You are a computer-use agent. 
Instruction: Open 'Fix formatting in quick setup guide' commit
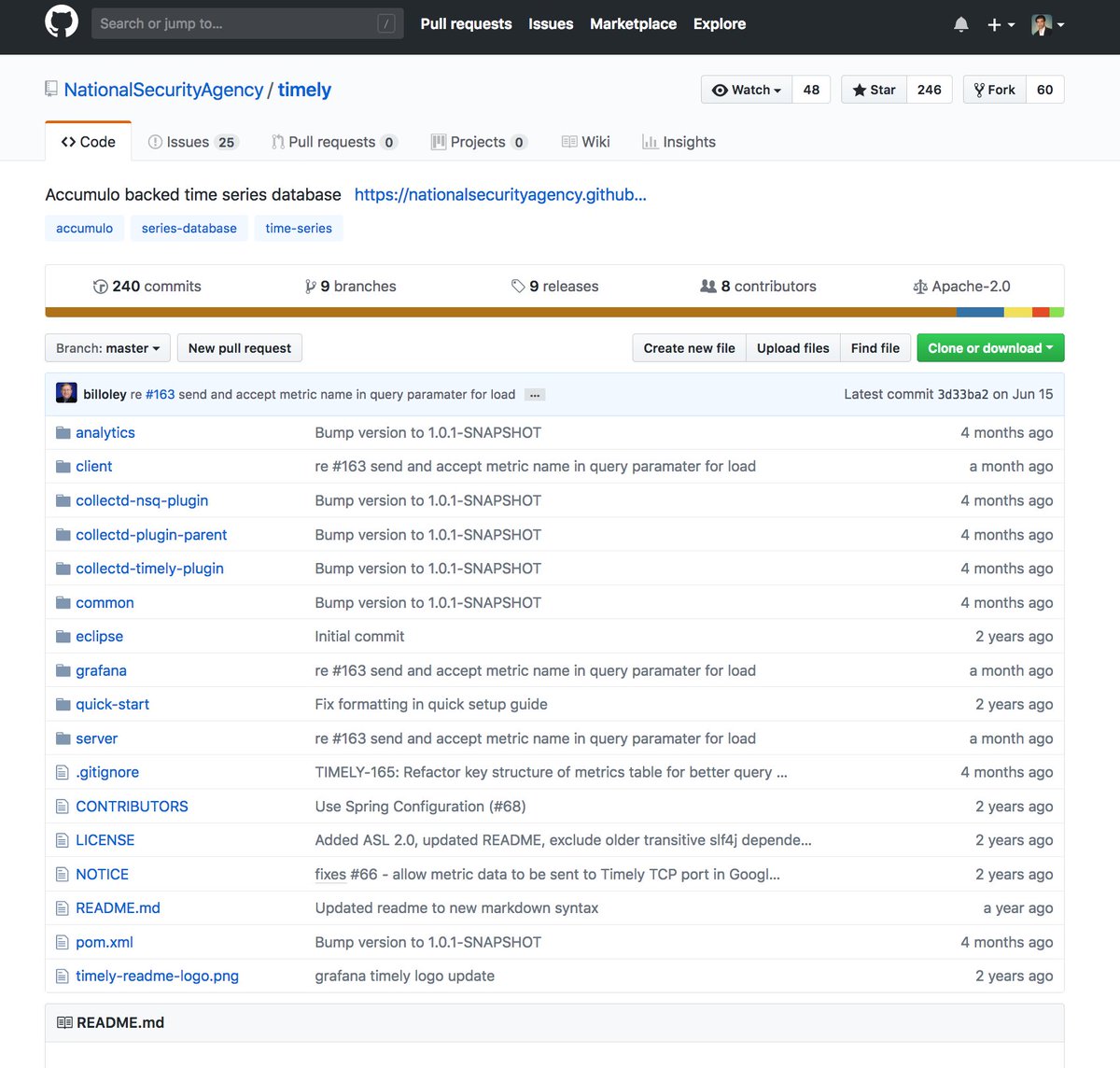pyautogui.click(x=431, y=704)
